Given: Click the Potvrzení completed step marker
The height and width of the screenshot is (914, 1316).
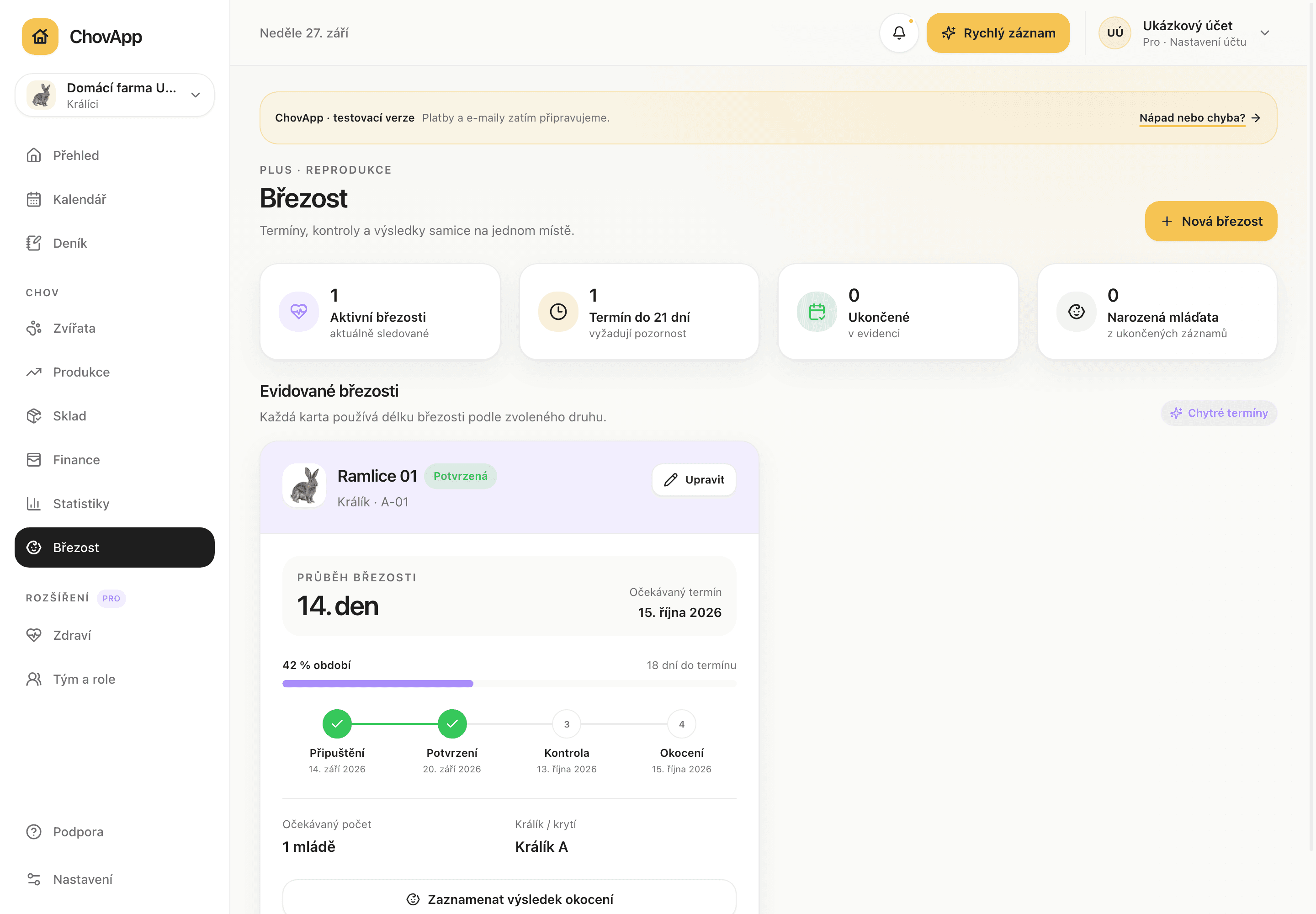Looking at the screenshot, I should coord(452,724).
